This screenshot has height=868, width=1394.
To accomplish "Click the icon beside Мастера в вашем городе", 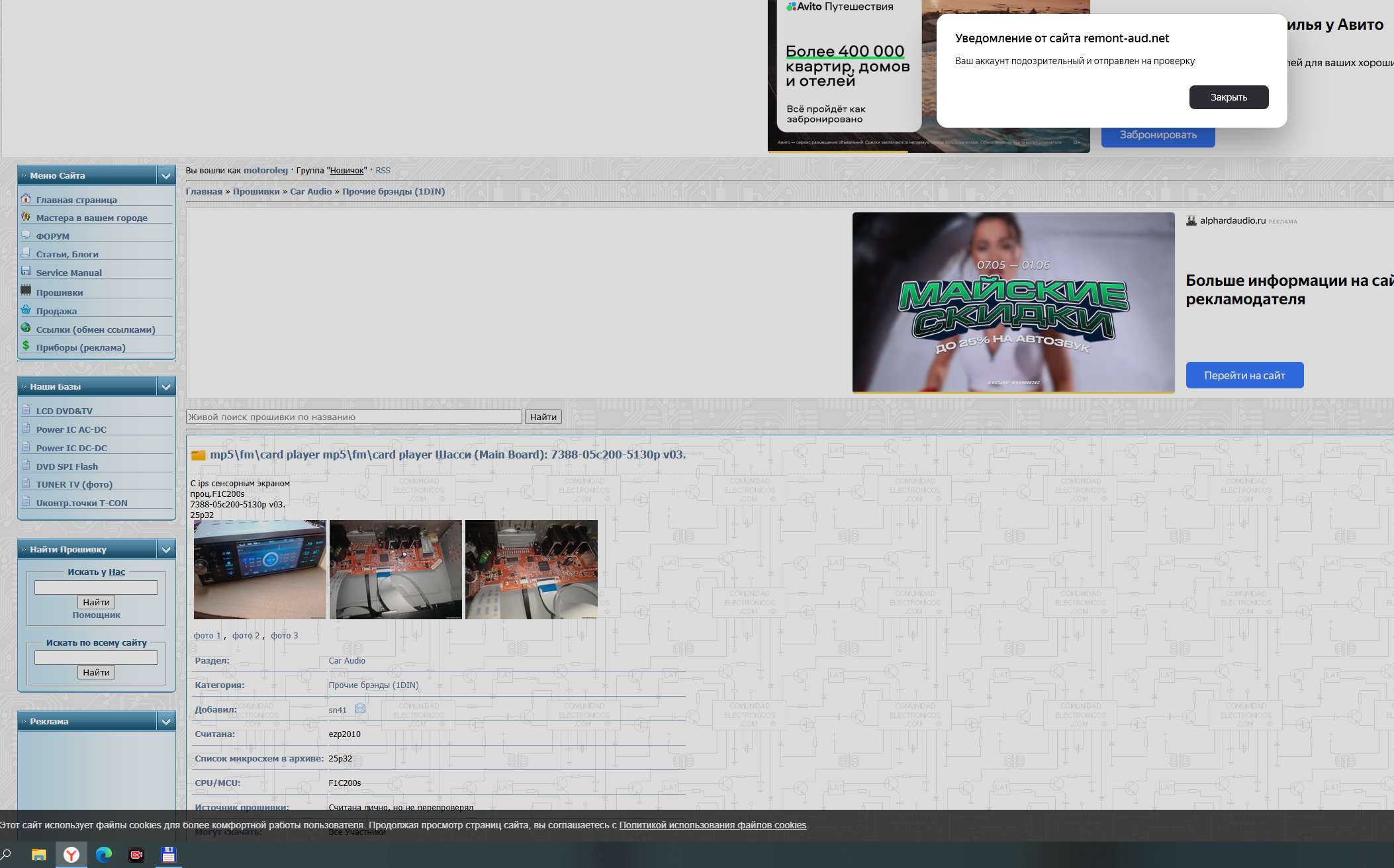I will click(26, 216).
